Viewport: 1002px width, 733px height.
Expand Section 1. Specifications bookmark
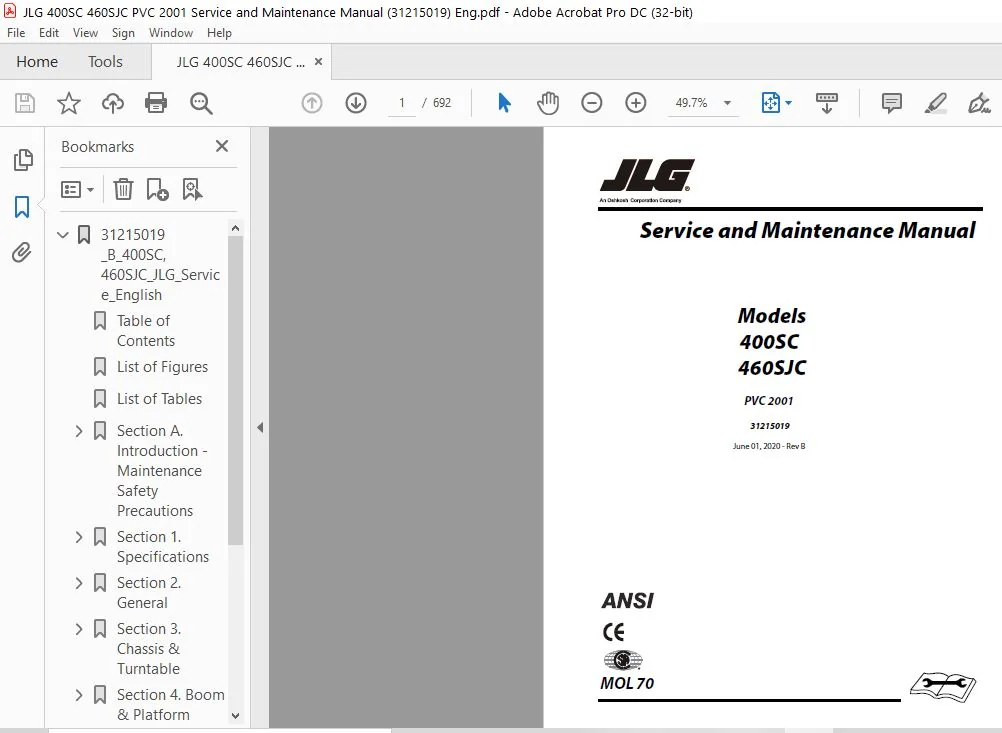click(79, 537)
